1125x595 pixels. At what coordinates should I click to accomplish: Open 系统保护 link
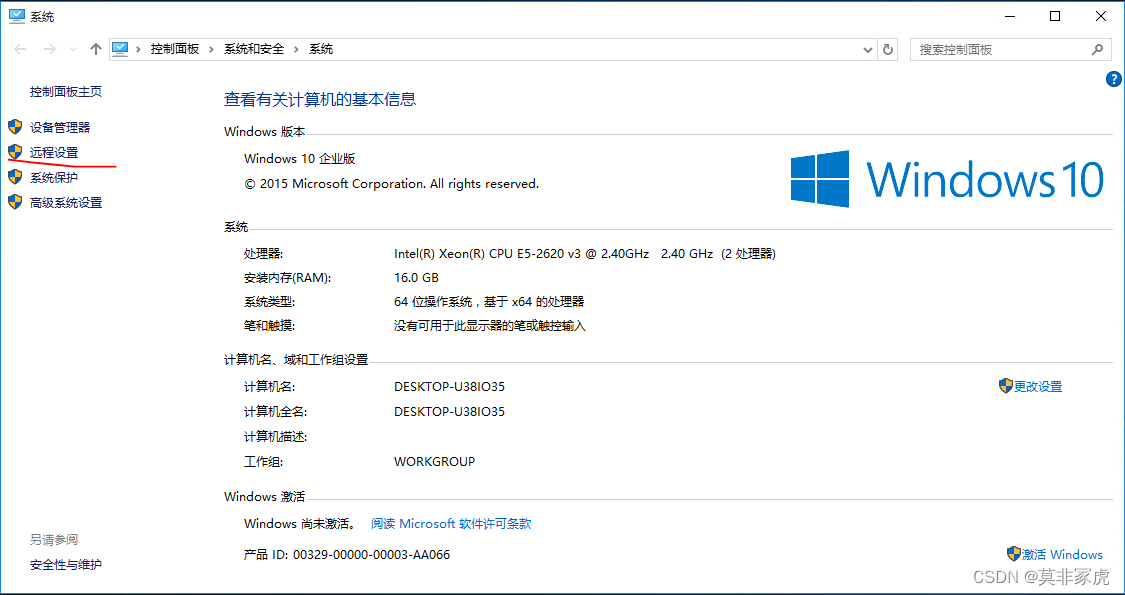pos(54,177)
